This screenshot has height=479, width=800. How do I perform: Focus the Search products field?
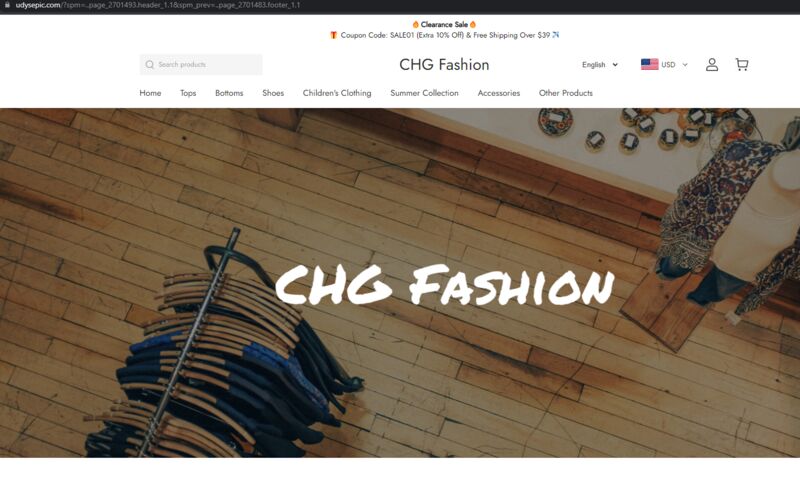click(x=201, y=65)
